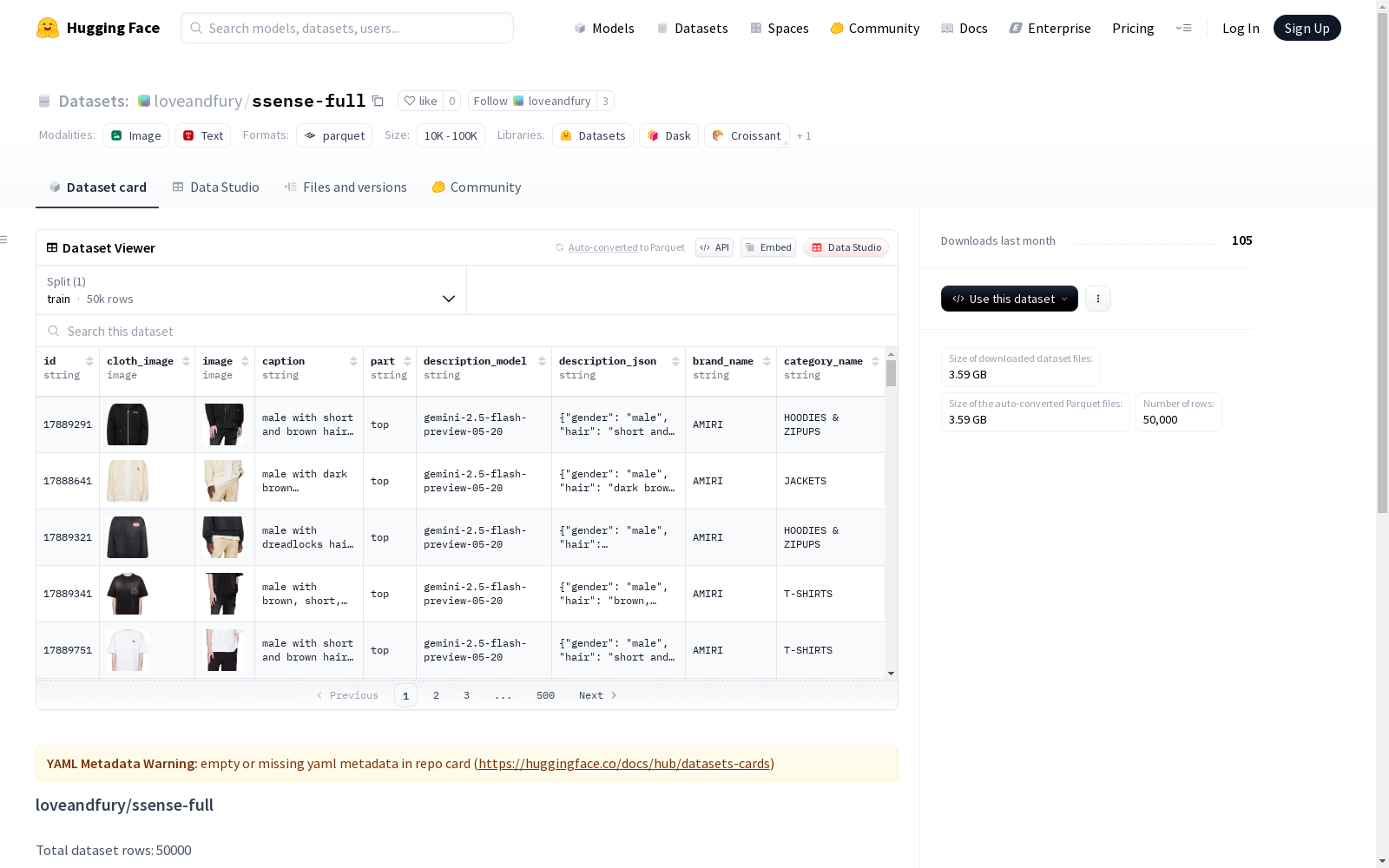
Task: Switch to the Dataset card tab
Action: (97, 187)
